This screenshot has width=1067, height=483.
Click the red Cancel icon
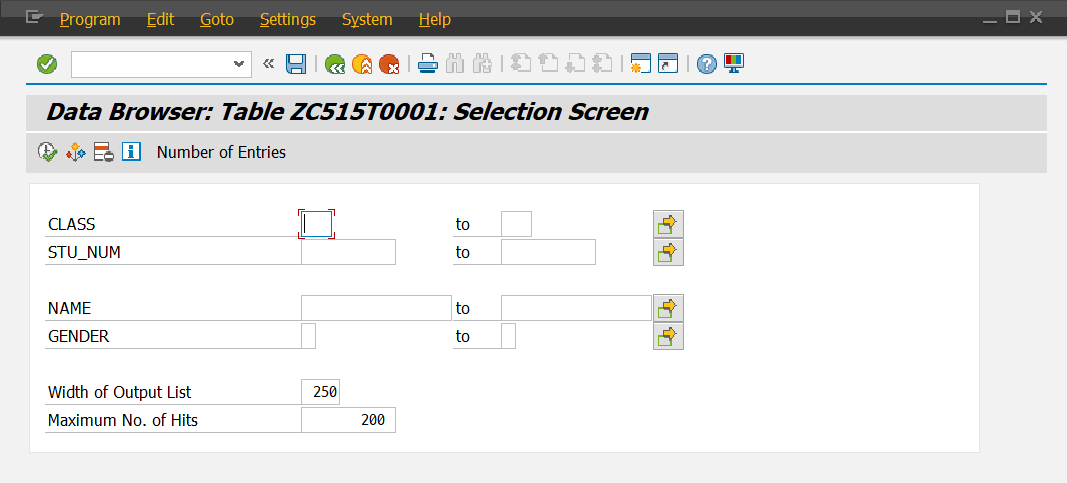click(x=389, y=64)
